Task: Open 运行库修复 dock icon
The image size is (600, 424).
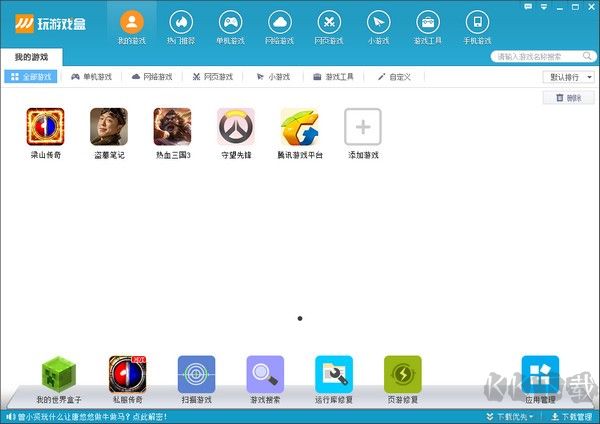Action: click(334, 374)
